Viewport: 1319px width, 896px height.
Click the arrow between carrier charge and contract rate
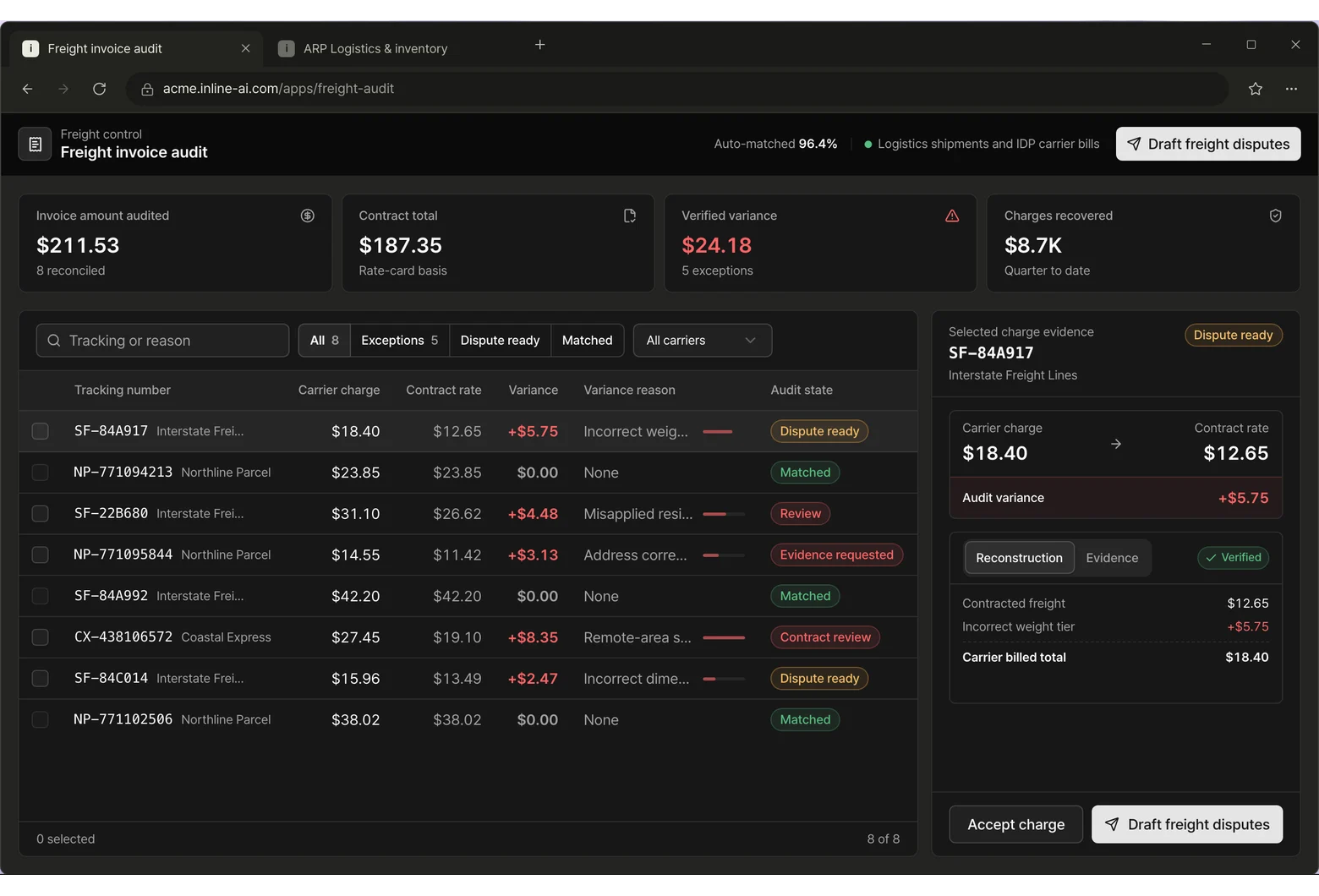coord(1116,444)
